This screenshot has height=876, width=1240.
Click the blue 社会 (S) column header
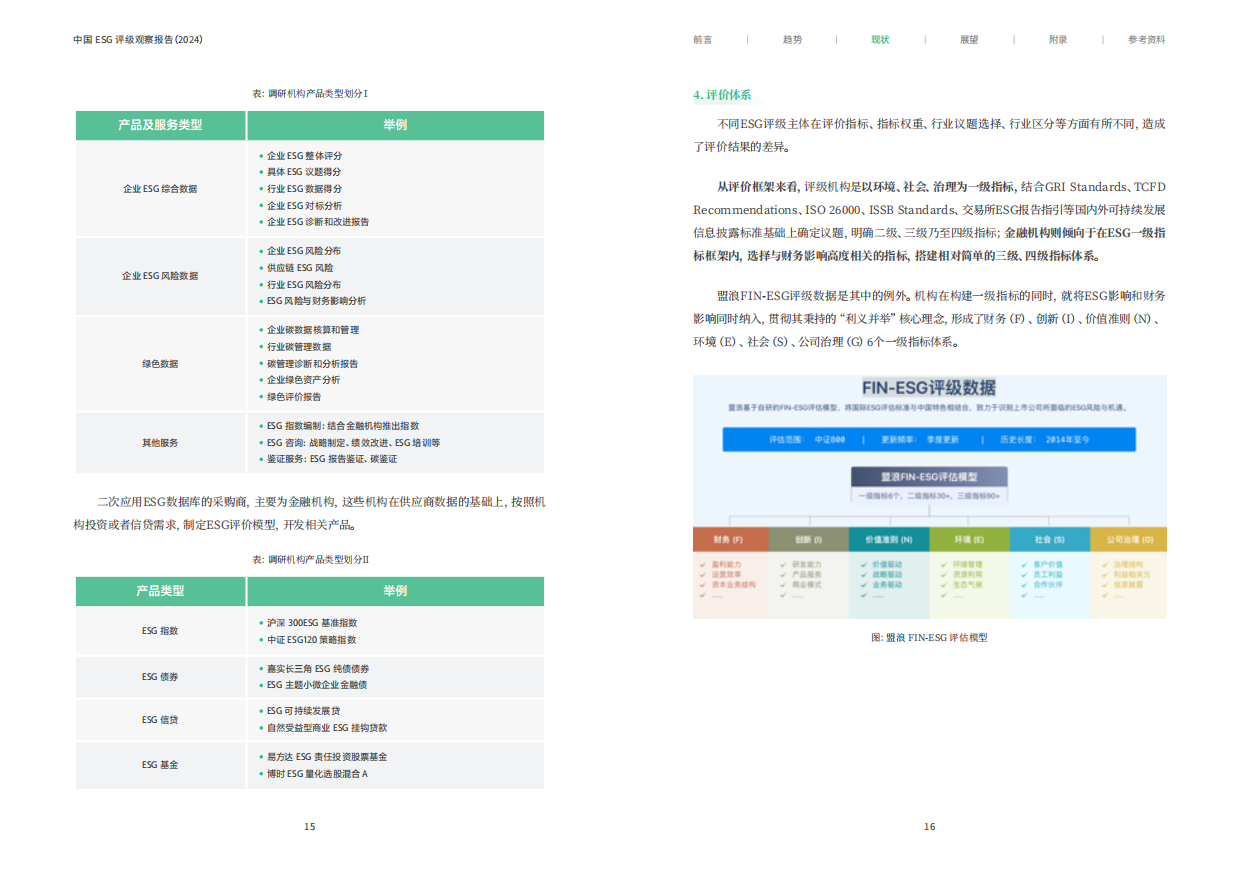1049,539
